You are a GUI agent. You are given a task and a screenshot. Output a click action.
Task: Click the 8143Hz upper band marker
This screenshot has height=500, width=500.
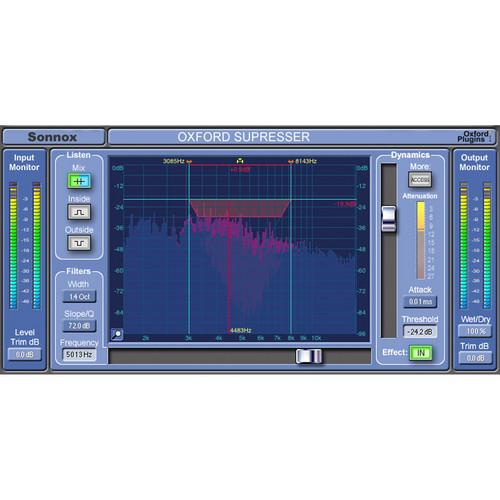pos(303,161)
